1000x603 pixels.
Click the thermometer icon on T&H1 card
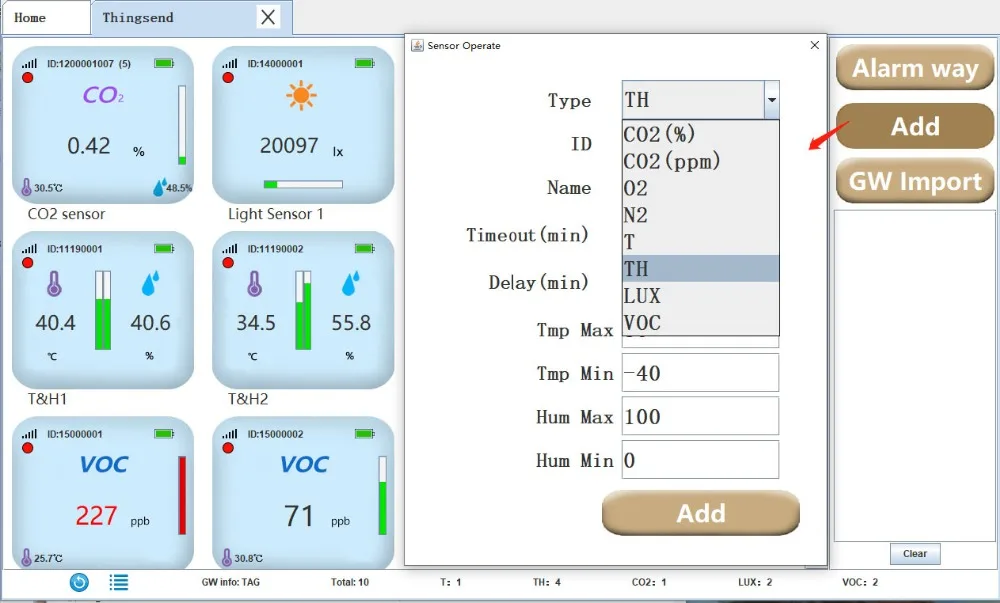coord(54,284)
